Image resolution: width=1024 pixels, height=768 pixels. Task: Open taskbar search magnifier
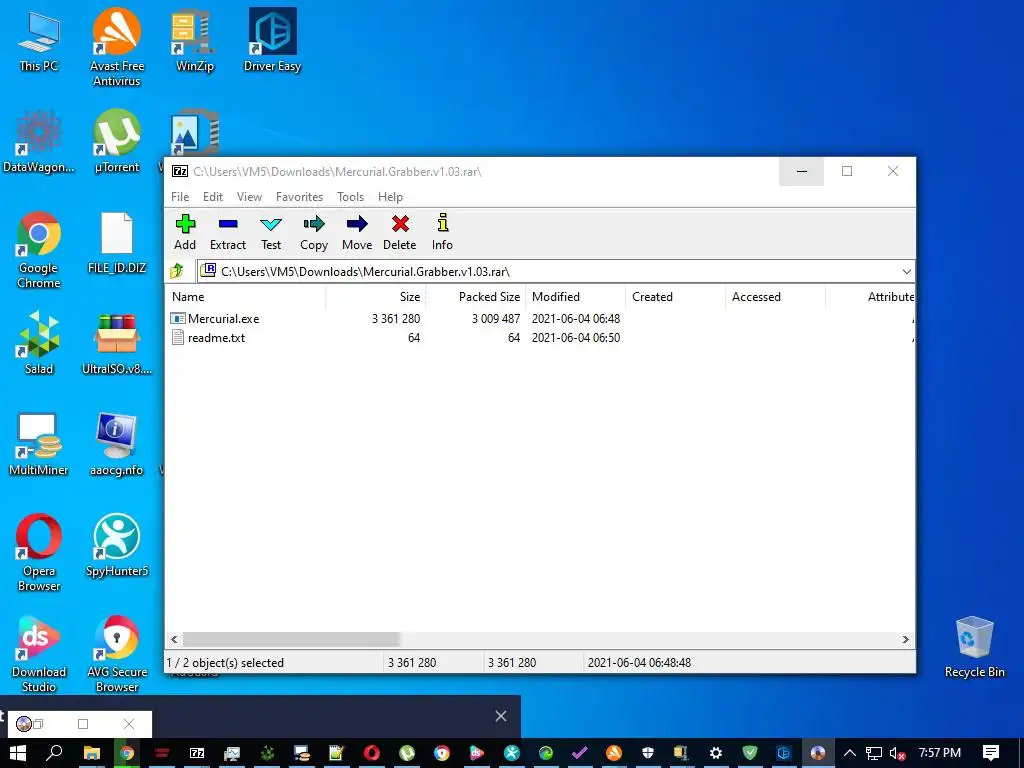(55, 753)
